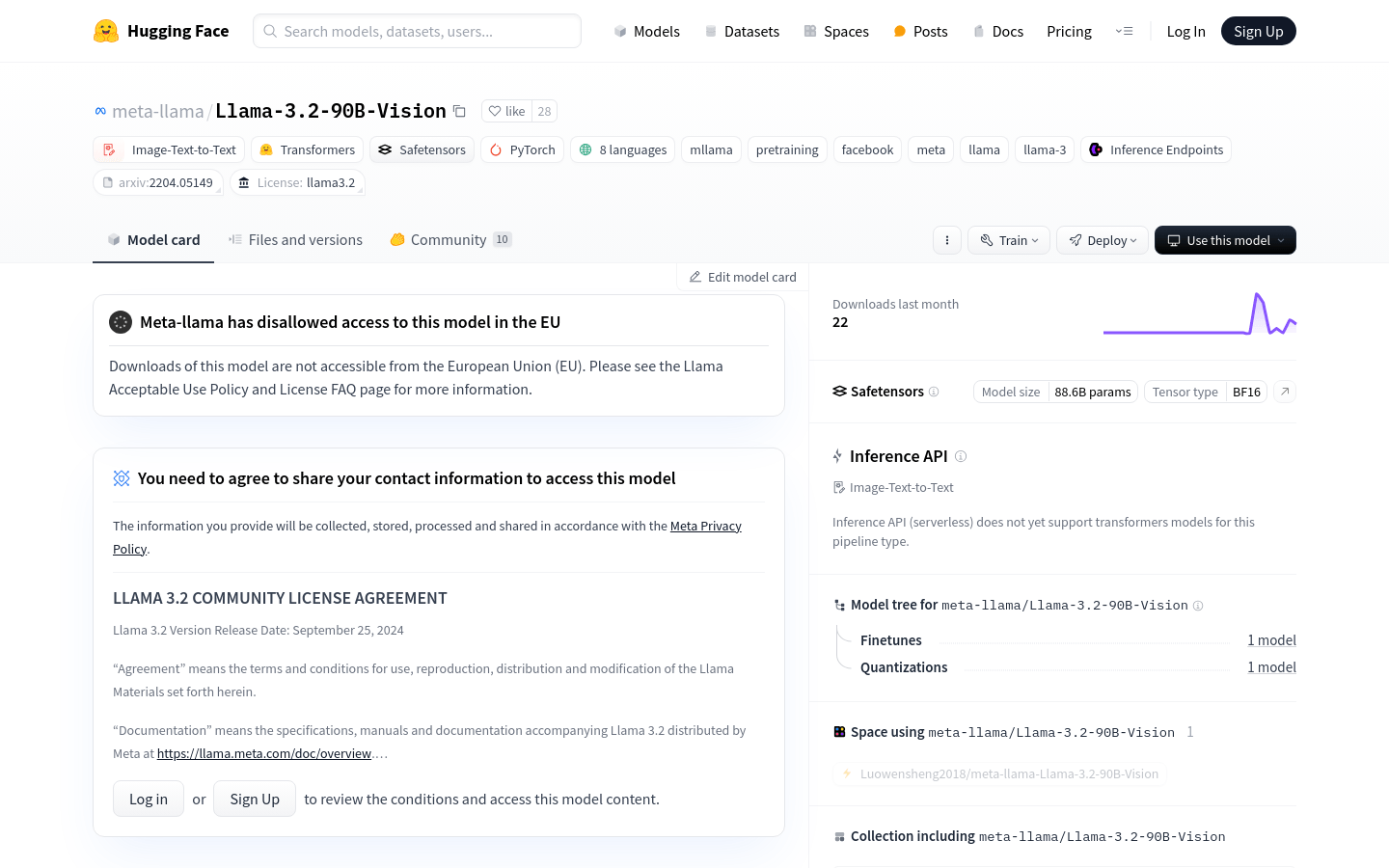The image size is (1389, 868).
Task: Open the additional navigation menu icon
Action: point(1124,31)
